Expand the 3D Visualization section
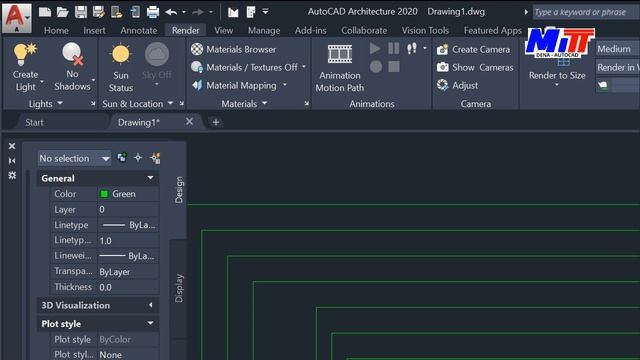 150,305
